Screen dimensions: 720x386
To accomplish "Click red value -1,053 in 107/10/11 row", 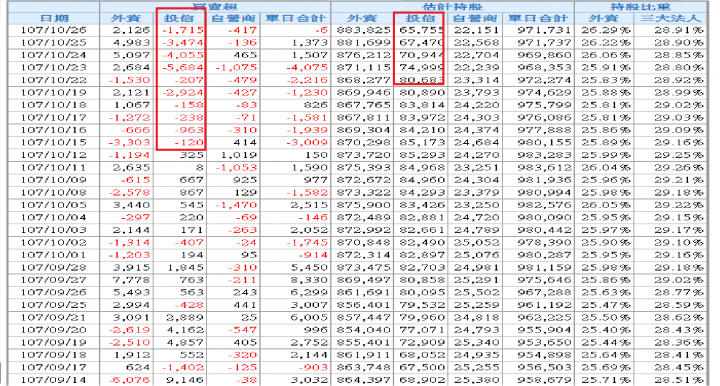I will pyautogui.click(x=236, y=167).
